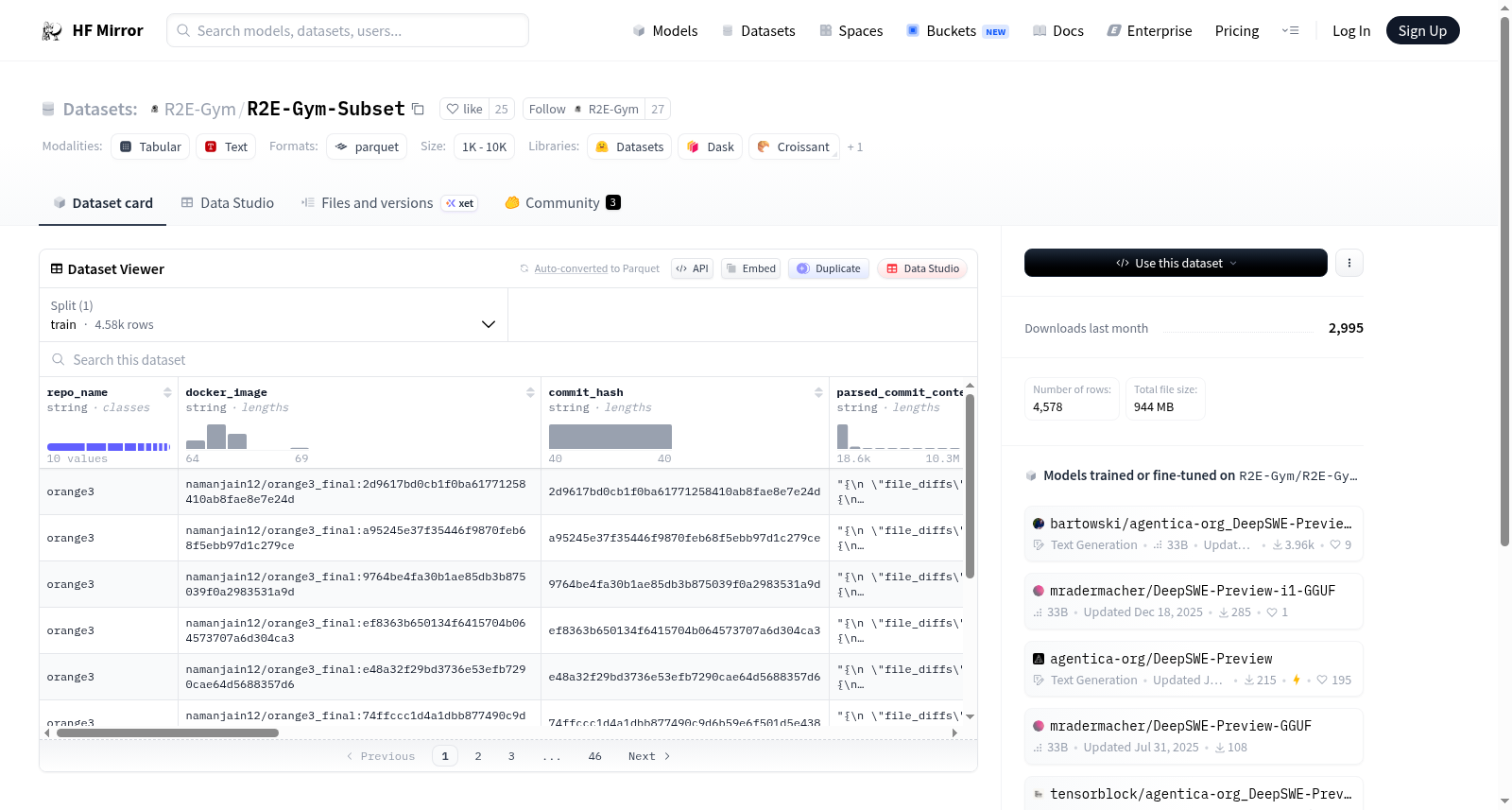Switch to the Dataset card tab
Screen dimensions: 1512x810
click(x=102, y=203)
